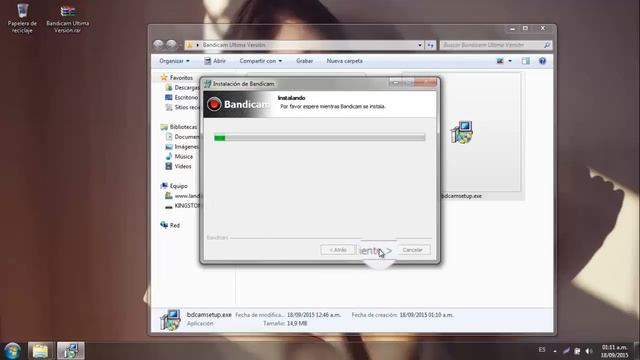Image resolution: width=640 pixels, height=360 pixels.
Task: Select Equipo in the navigation pane
Action: 174,186
